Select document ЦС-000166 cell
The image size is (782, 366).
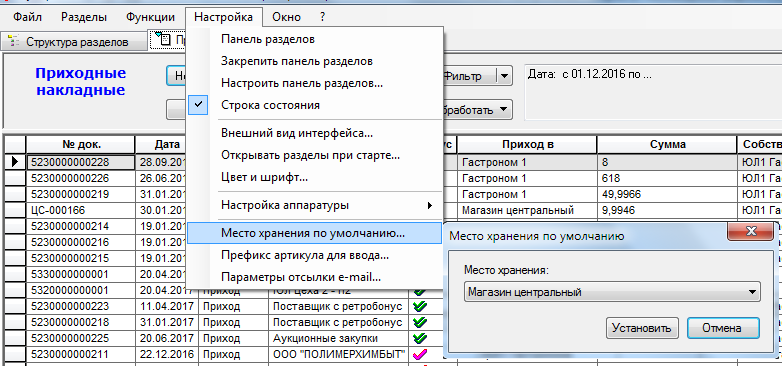(81, 210)
